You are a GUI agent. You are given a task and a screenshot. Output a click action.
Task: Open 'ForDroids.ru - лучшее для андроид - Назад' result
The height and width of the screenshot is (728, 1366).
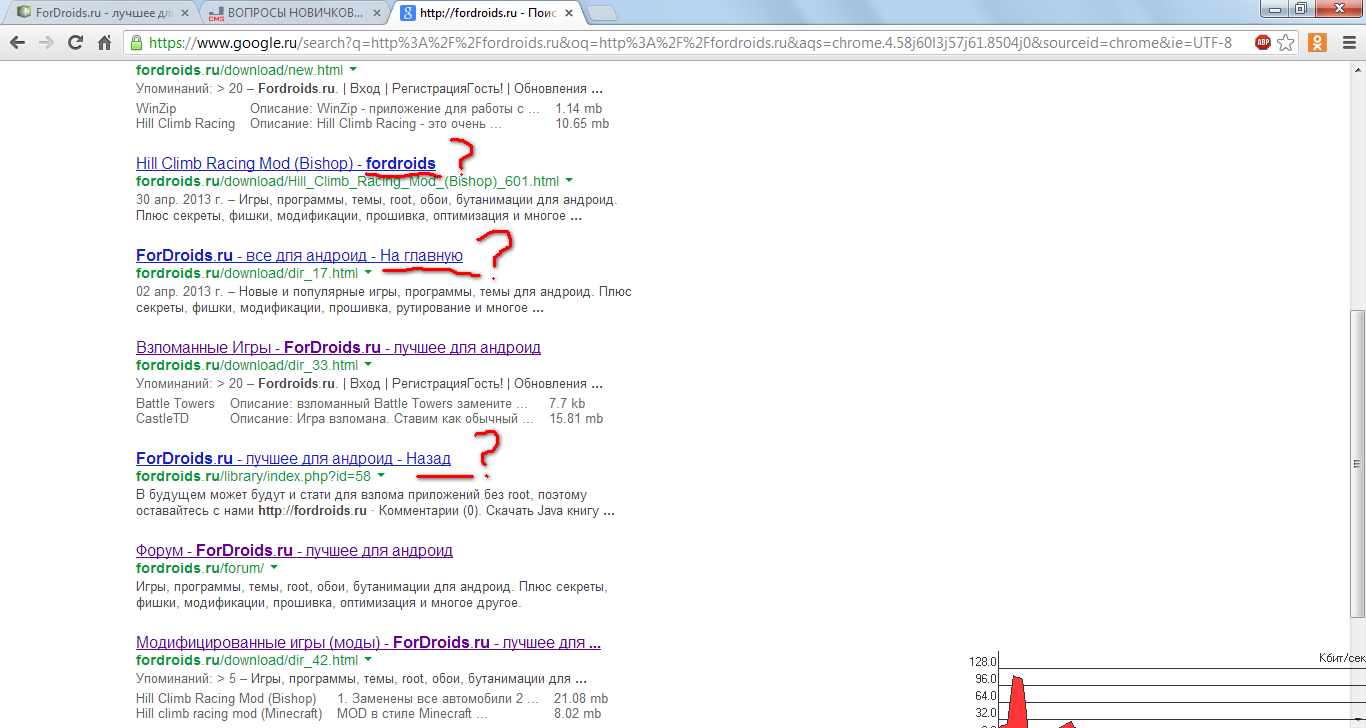[293, 458]
